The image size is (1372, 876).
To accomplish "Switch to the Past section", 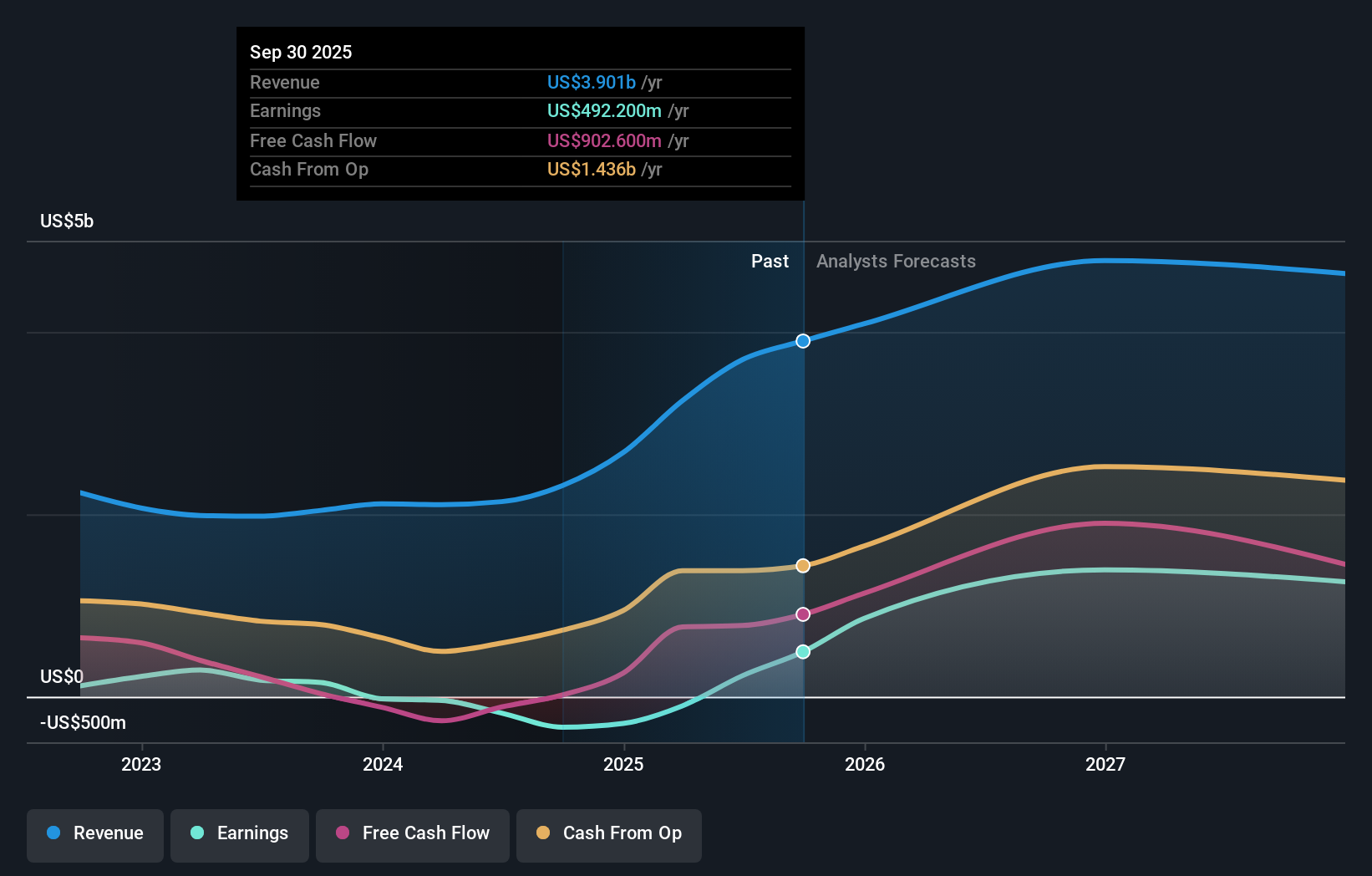I will [770, 261].
